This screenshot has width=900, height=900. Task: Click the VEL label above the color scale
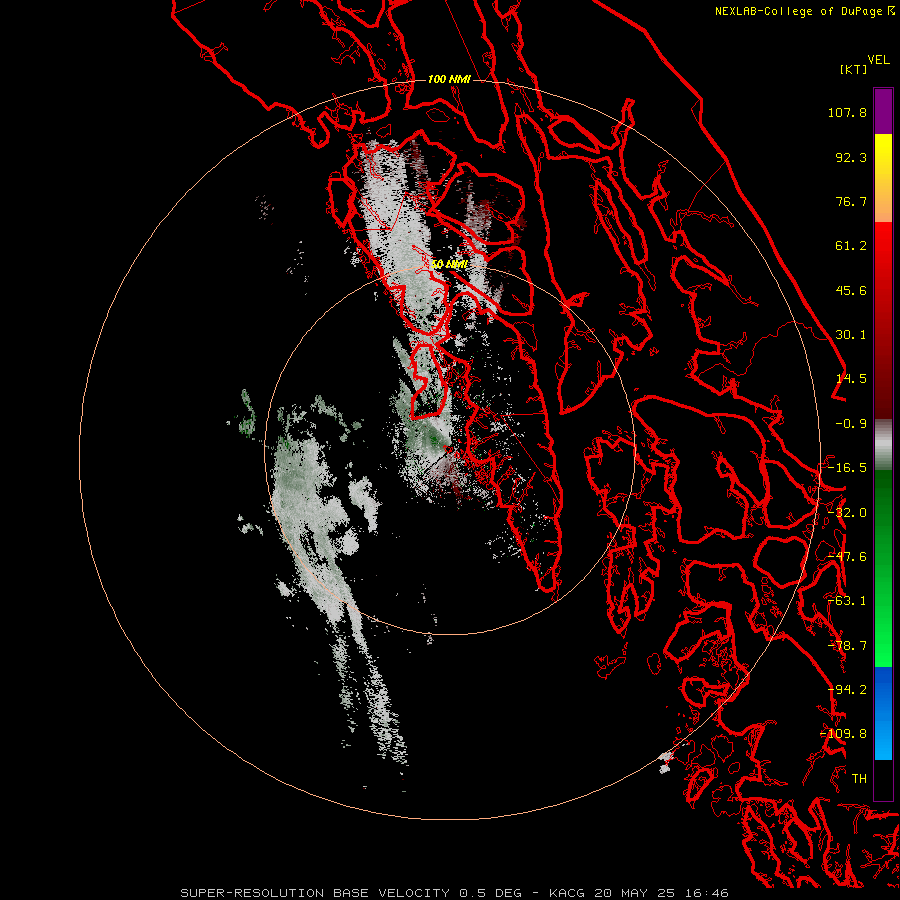point(878,60)
